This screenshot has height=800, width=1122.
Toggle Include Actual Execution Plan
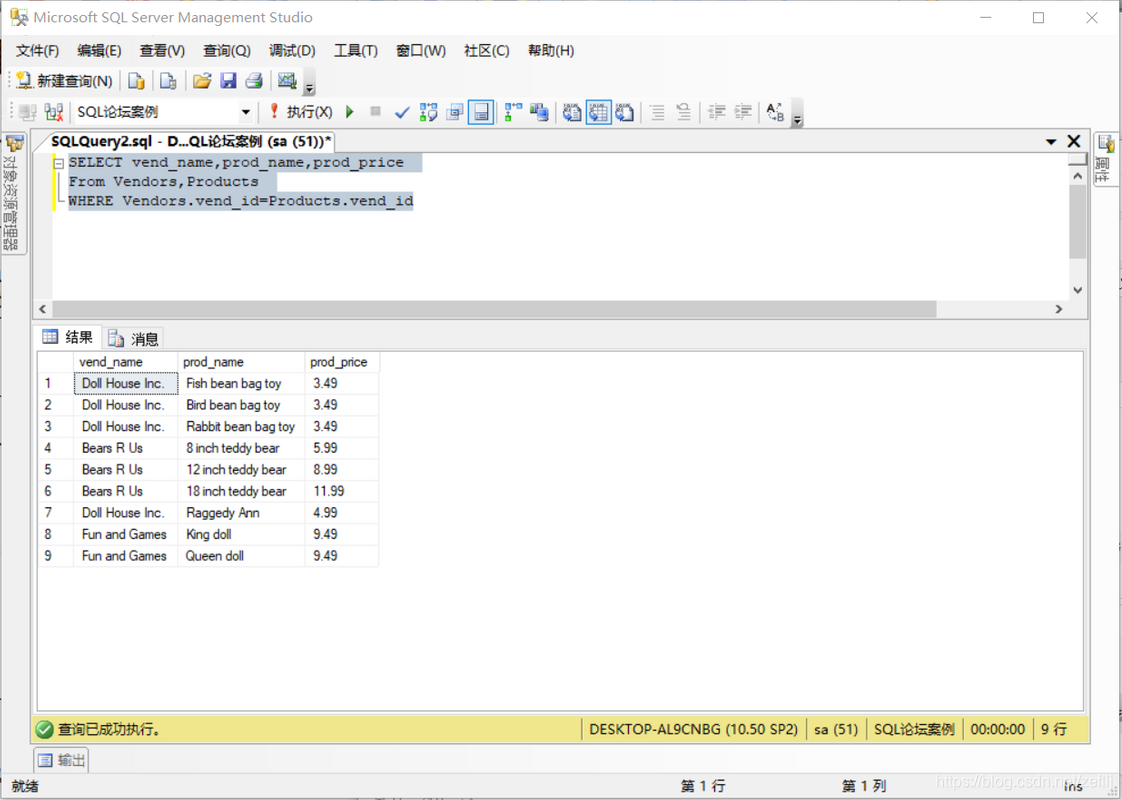(513, 112)
